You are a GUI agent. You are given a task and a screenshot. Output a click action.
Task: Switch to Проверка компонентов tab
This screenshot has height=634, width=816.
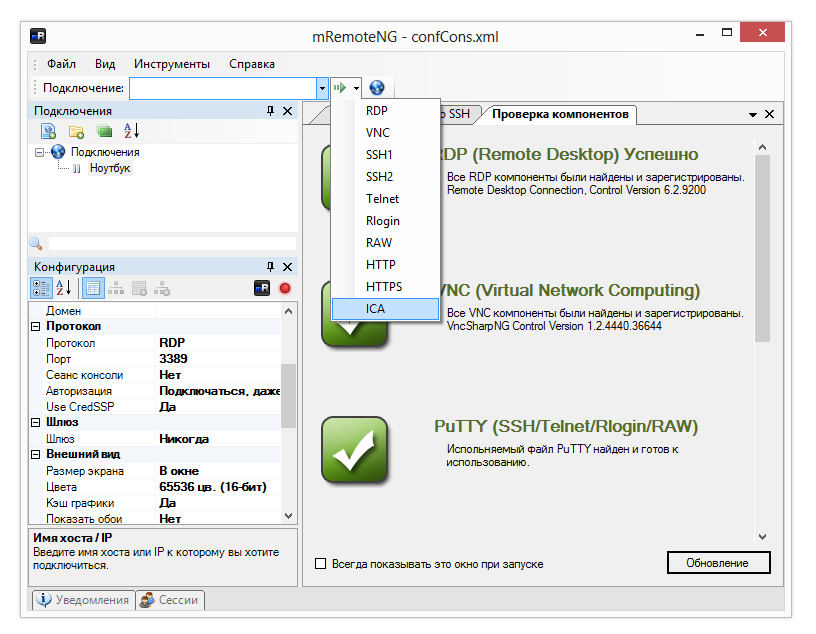[560, 114]
